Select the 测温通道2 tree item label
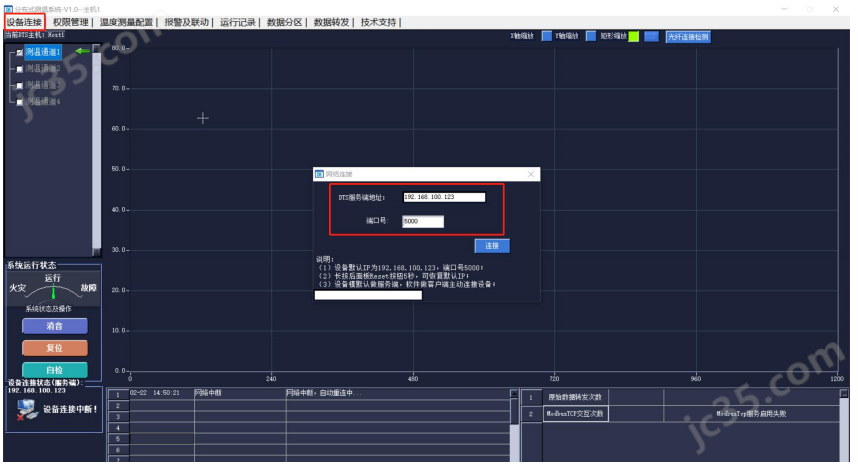The width and height of the screenshot is (858, 467). [x=43, y=69]
